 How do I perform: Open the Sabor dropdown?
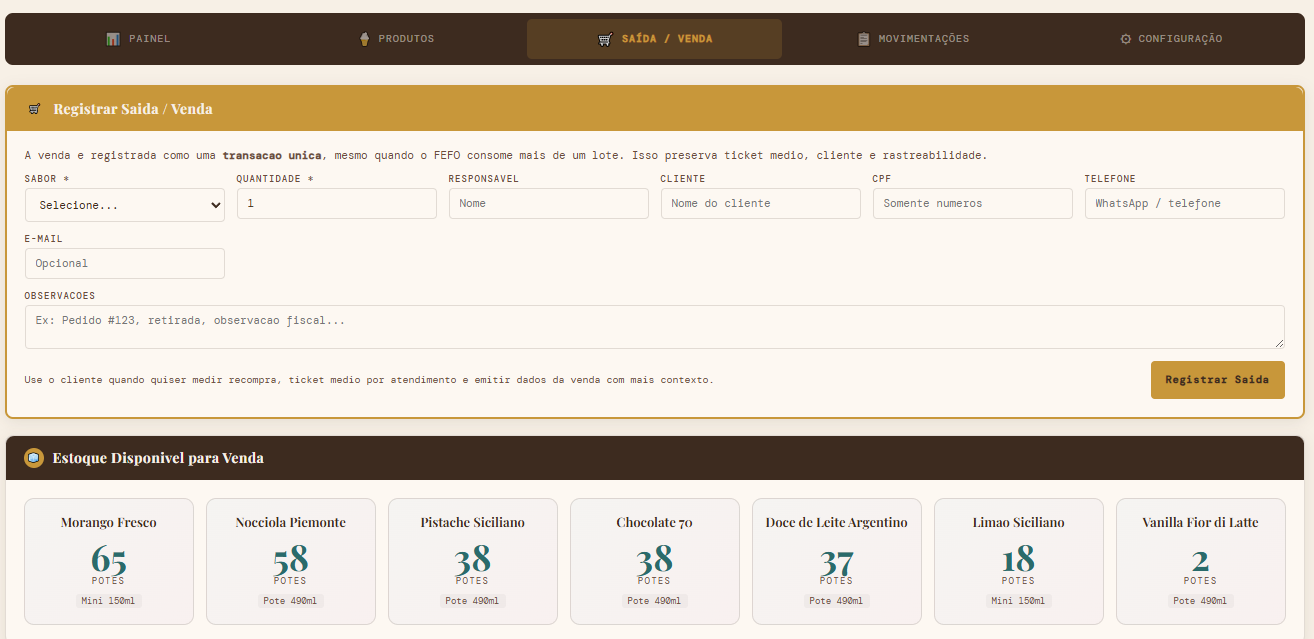tap(125, 205)
